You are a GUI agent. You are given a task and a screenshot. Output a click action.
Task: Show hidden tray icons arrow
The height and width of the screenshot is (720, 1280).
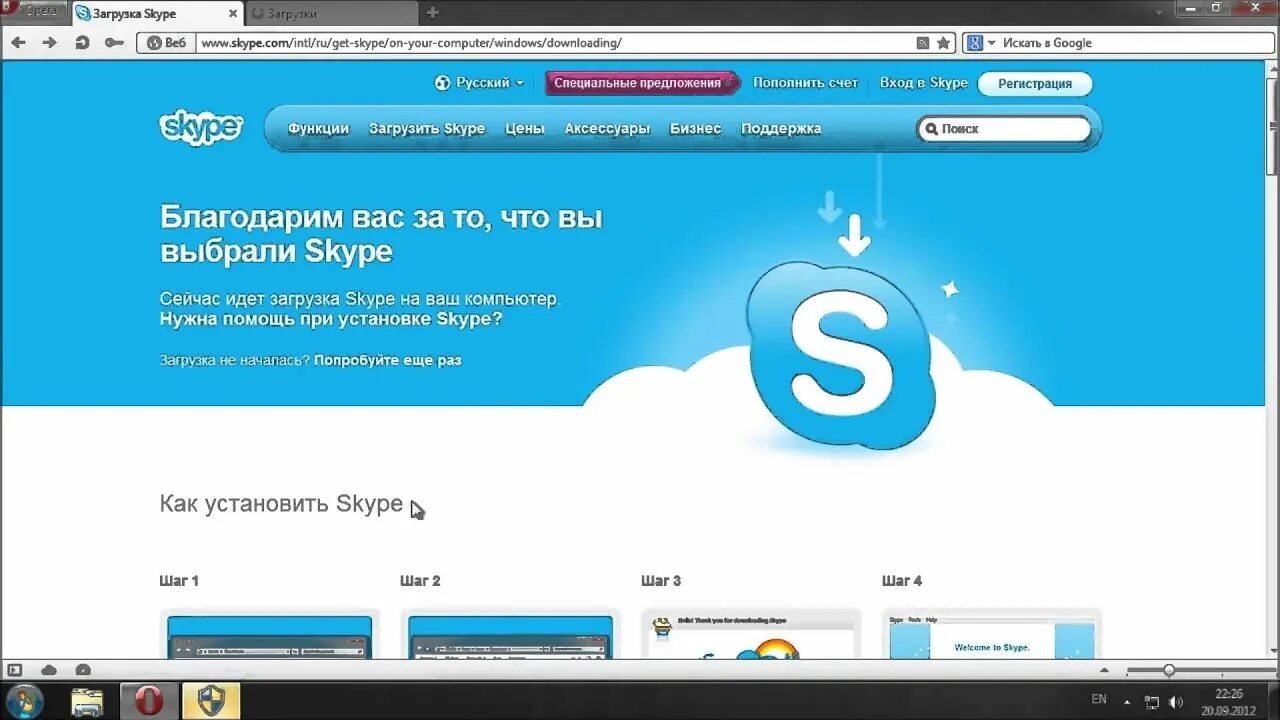[1128, 702]
